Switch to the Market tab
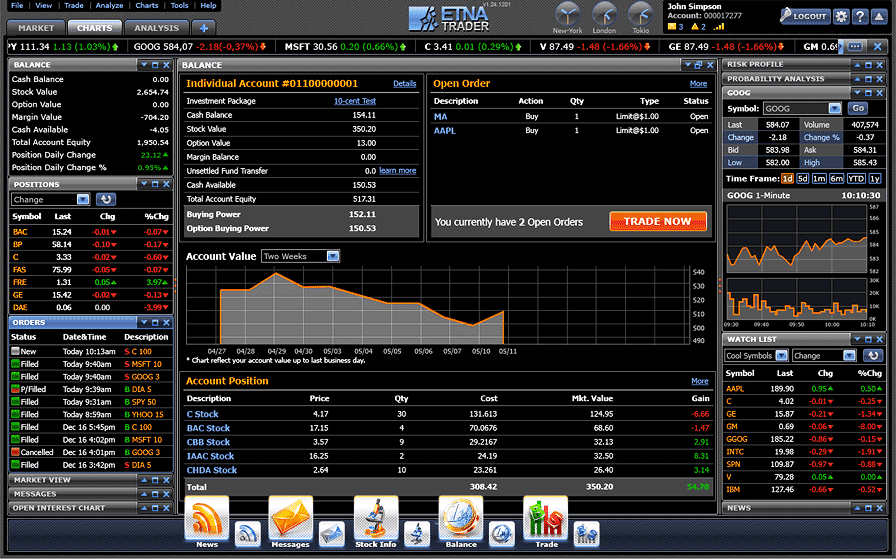Screen dimensions: 896x560 [x=36, y=27]
